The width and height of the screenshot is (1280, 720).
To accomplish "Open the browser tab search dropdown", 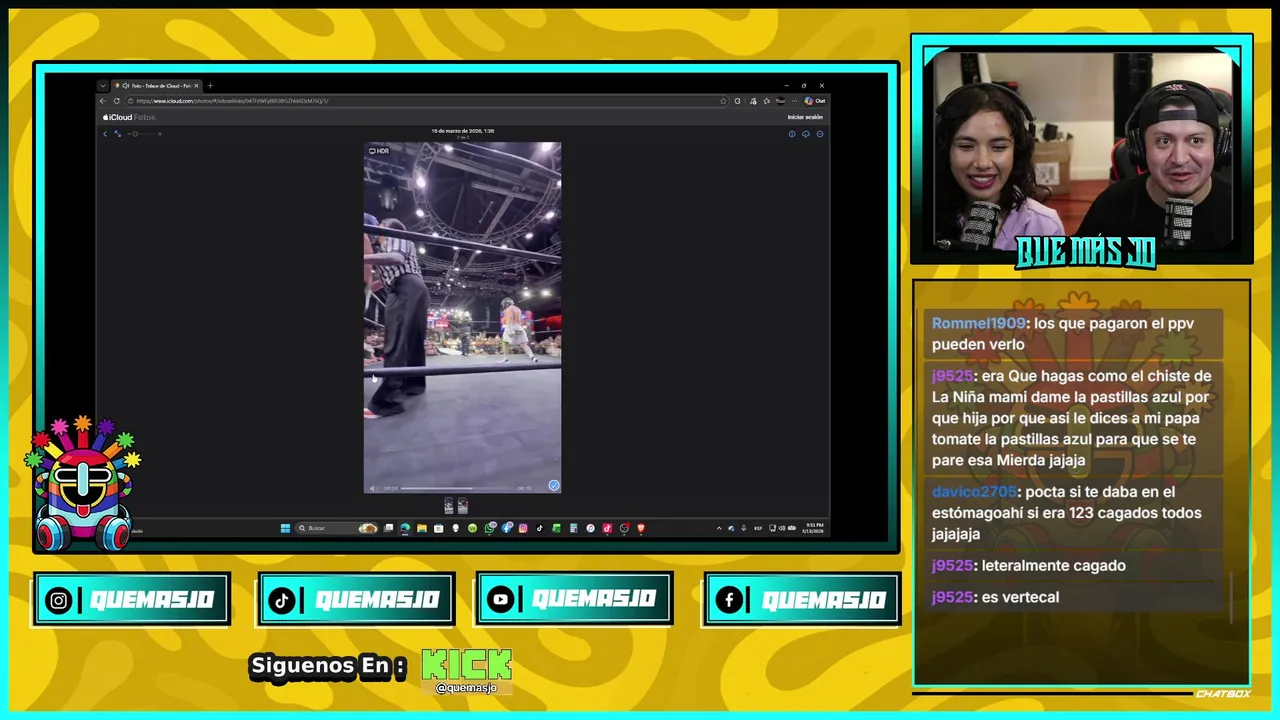I will point(103,86).
